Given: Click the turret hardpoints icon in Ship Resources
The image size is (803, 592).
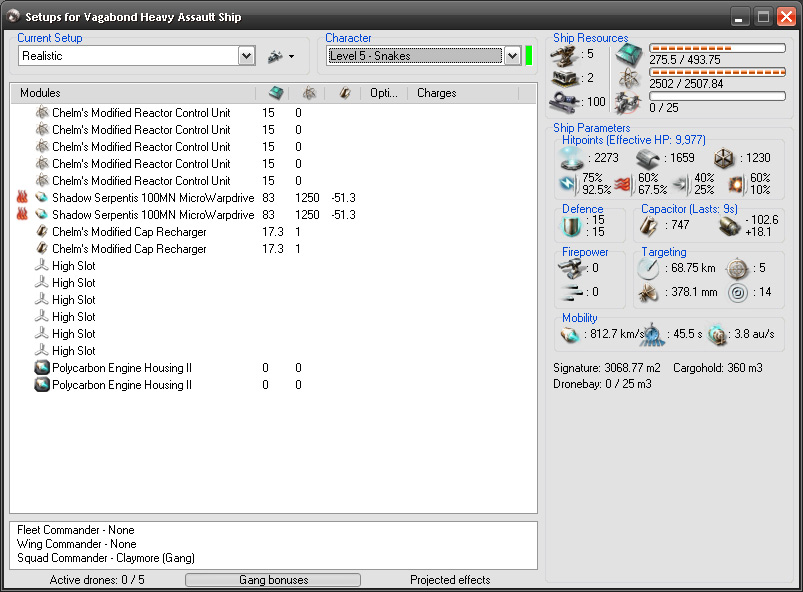Looking at the screenshot, I should tap(564, 56).
